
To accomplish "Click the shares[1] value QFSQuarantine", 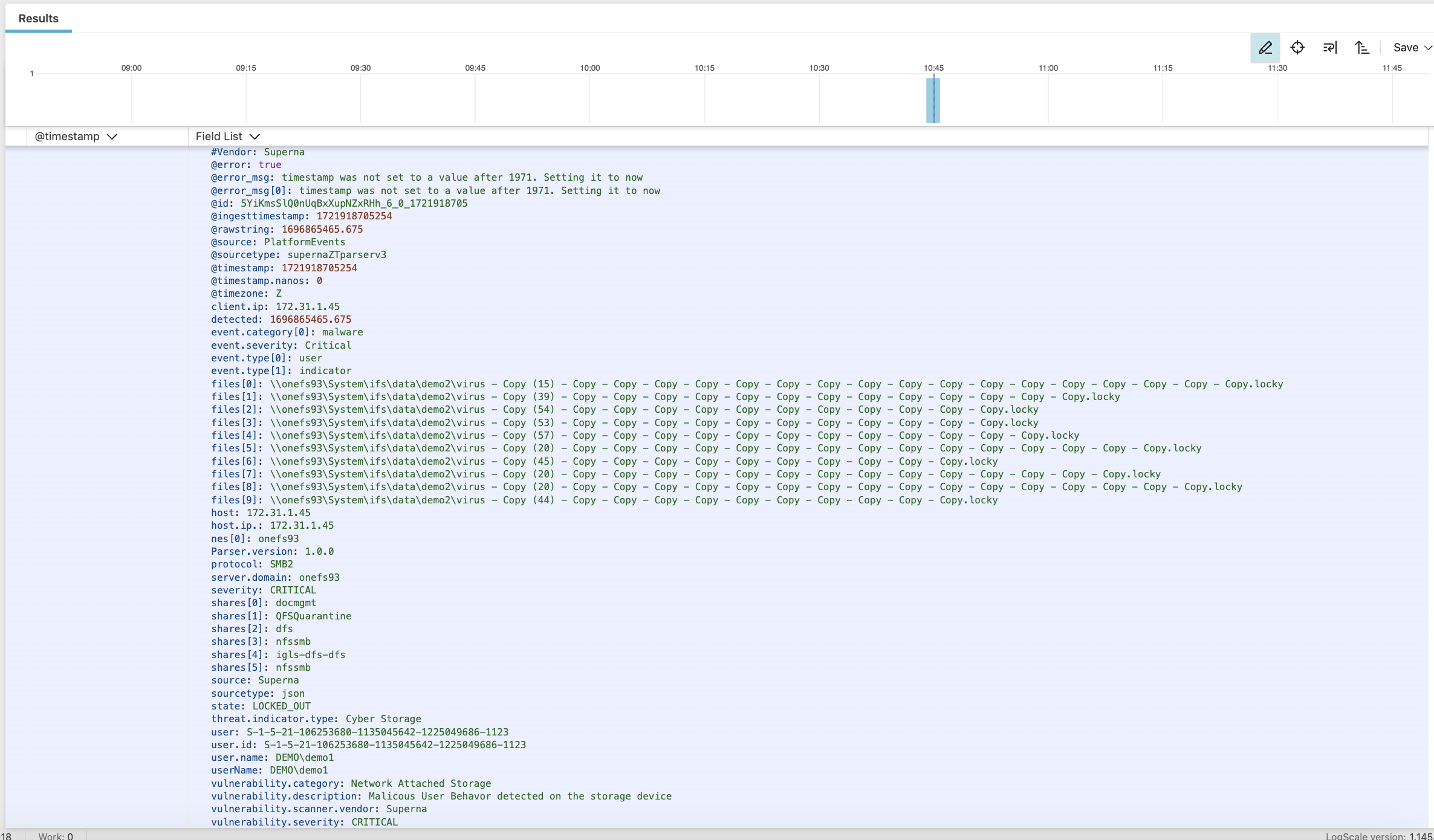I will tap(313, 615).
